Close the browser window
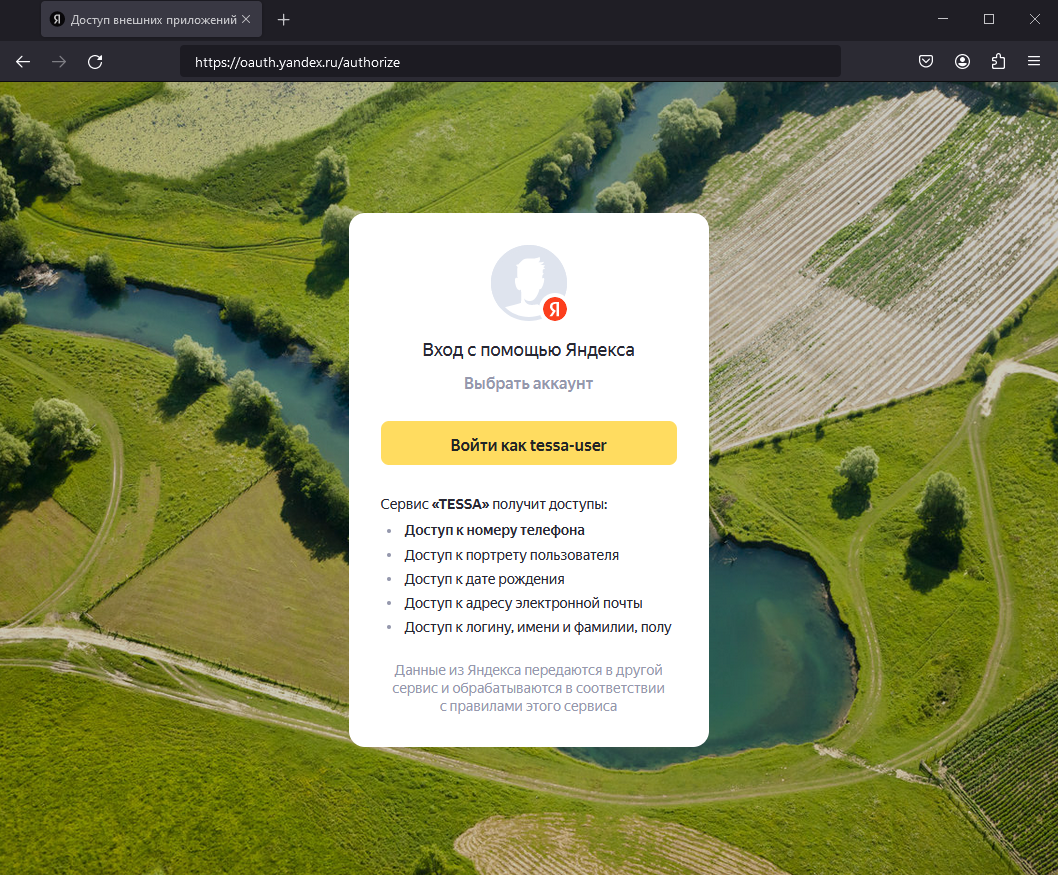This screenshot has width=1058, height=875. point(1035,19)
